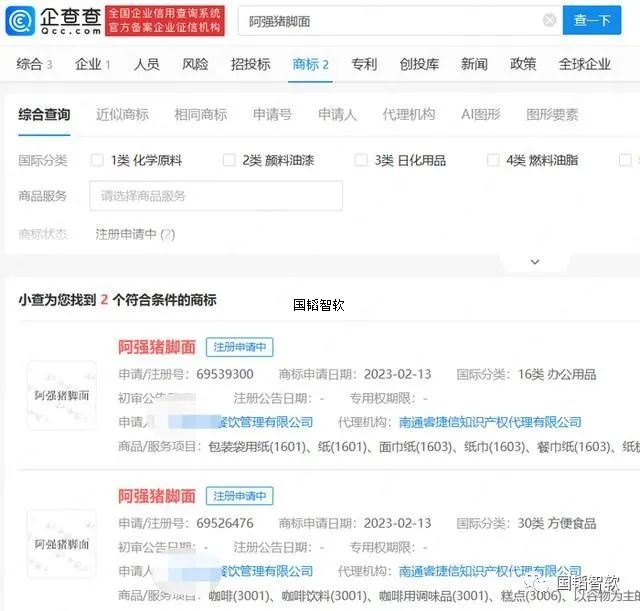Switch to the 人员 tab

click(x=147, y=64)
